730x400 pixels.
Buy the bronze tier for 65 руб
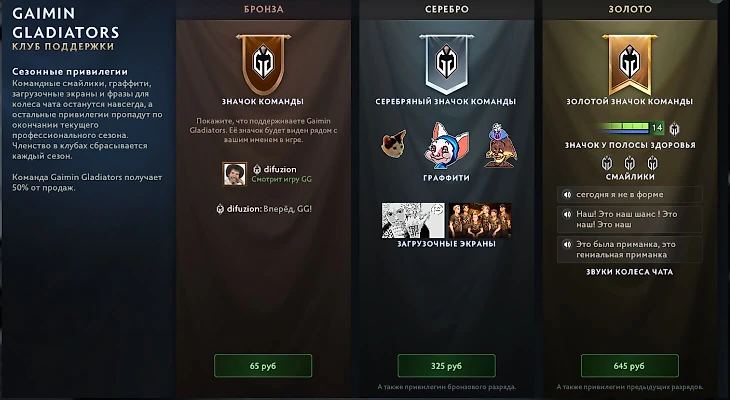(263, 366)
